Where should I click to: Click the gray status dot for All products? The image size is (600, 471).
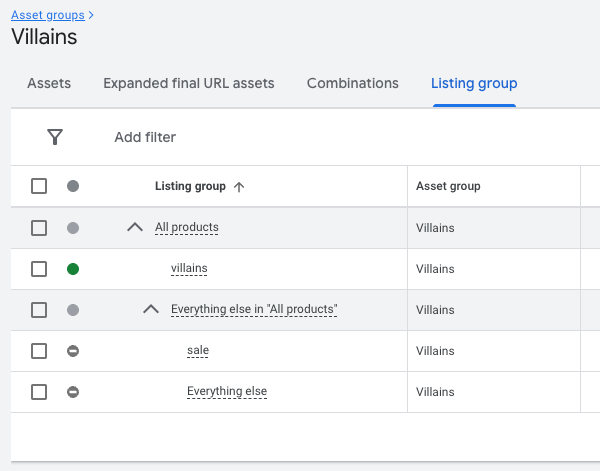pos(73,228)
